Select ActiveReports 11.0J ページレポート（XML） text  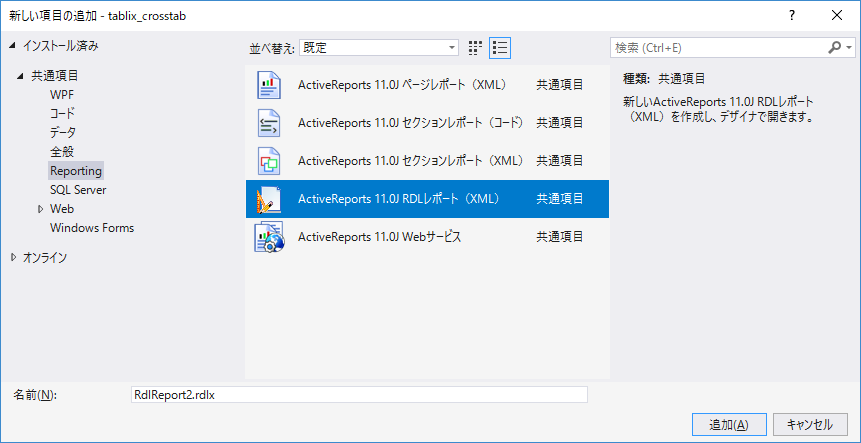tap(402, 85)
